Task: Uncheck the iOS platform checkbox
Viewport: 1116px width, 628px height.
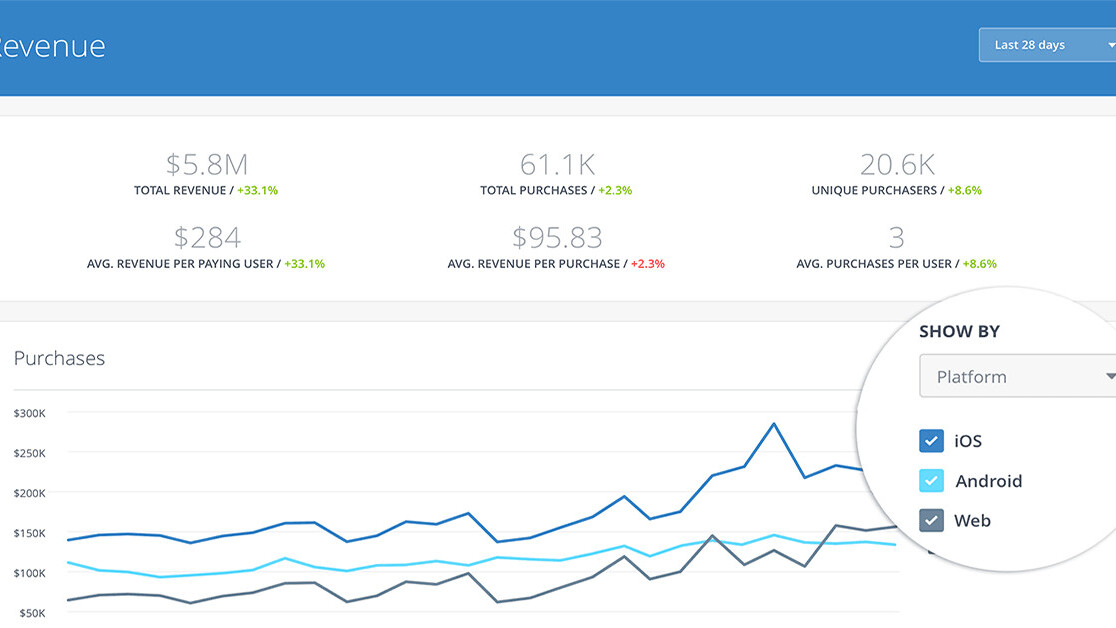Action: coord(931,440)
